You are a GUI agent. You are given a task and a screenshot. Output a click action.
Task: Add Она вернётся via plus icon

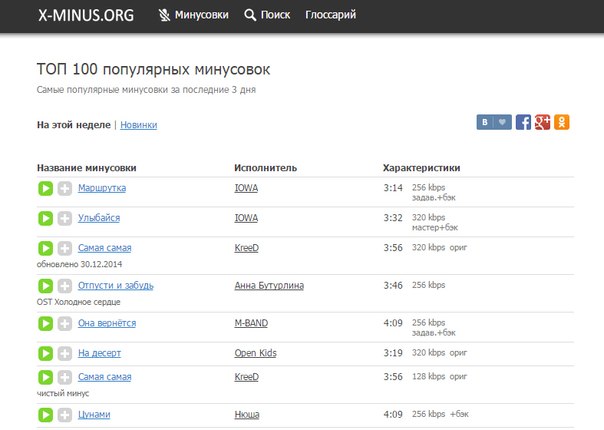[65, 323]
